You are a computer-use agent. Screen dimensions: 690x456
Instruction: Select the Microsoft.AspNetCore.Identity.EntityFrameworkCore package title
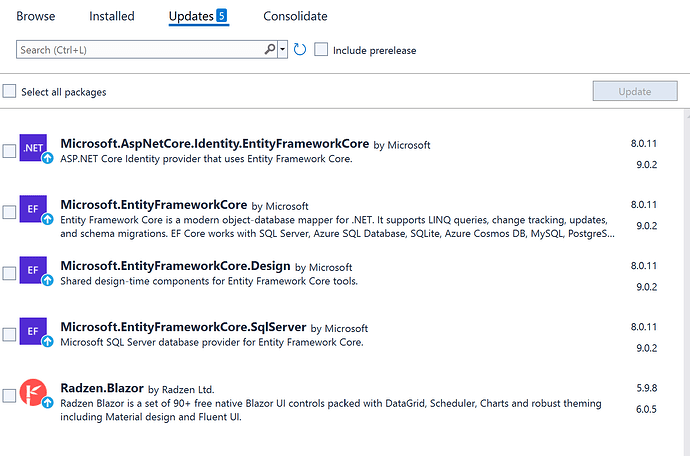(x=215, y=143)
